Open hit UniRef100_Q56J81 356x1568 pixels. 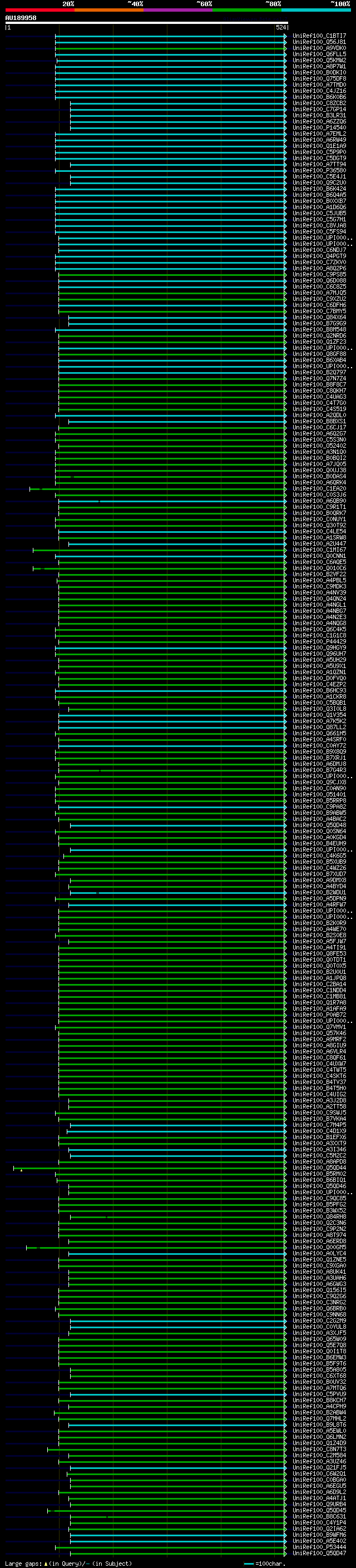[319, 42]
